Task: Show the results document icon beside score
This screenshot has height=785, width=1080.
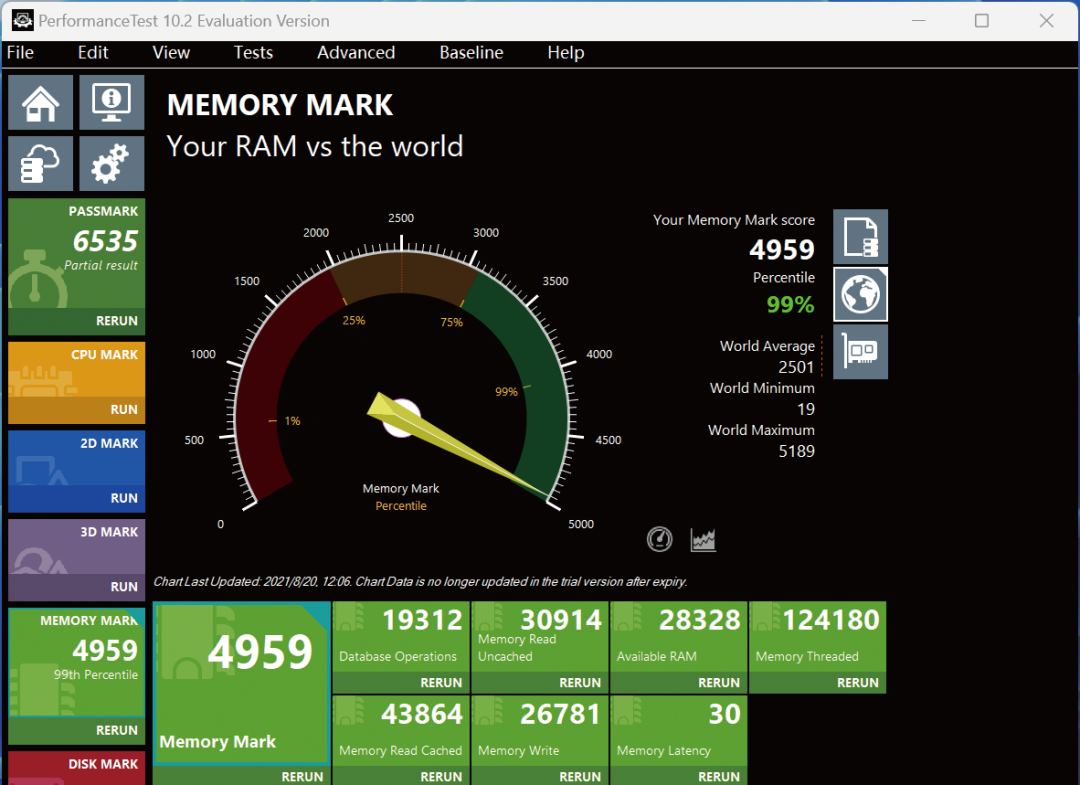Action: pyautogui.click(x=860, y=237)
